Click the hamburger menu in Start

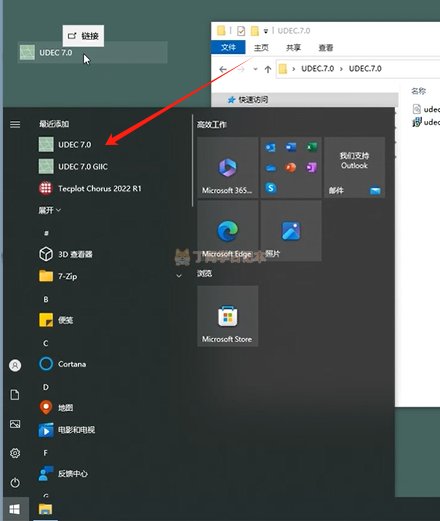[15, 124]
